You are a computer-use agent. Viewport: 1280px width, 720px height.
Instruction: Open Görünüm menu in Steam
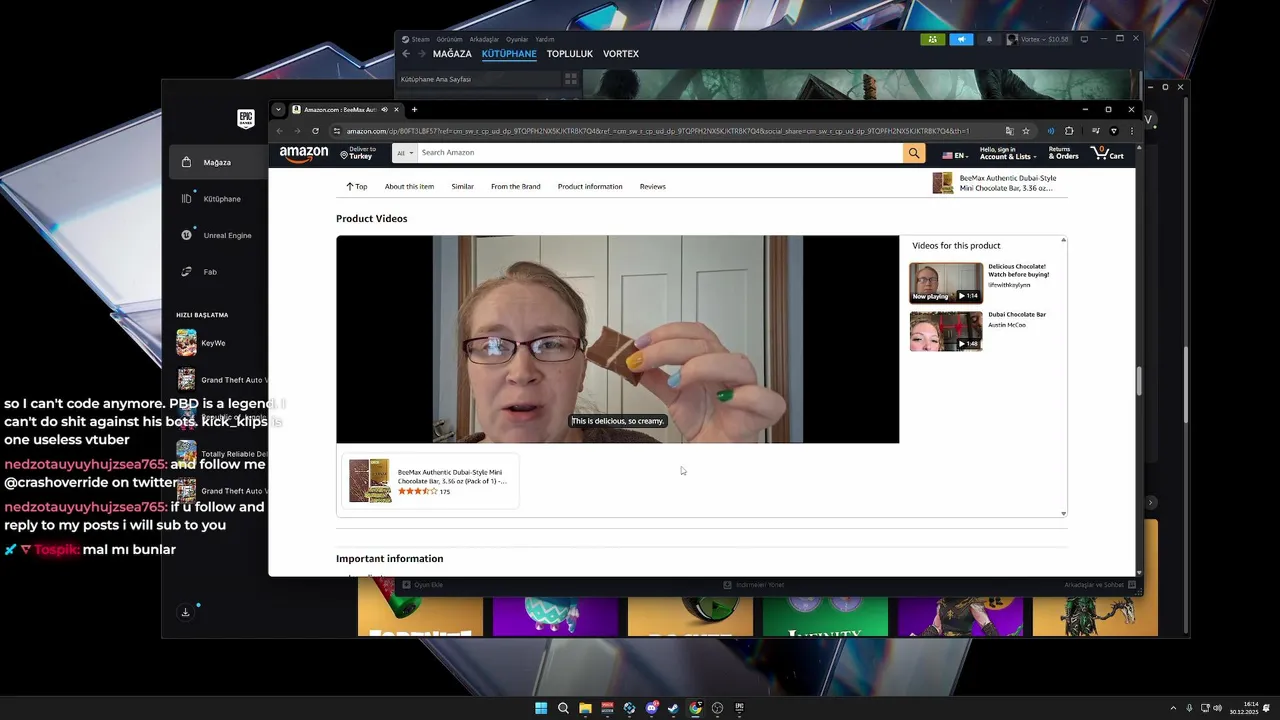click(449, 39)
